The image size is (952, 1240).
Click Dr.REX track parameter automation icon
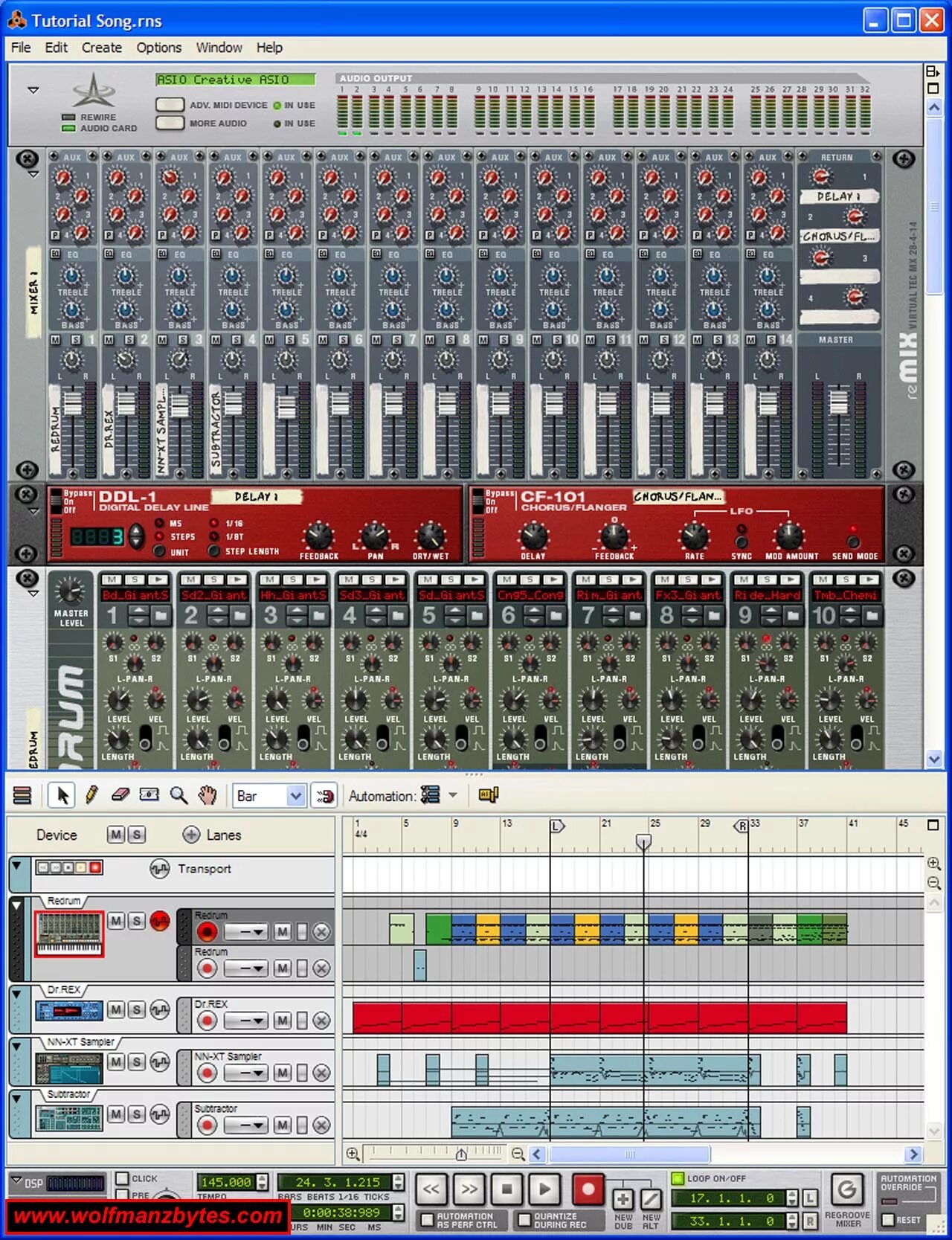pos(160,1009)
